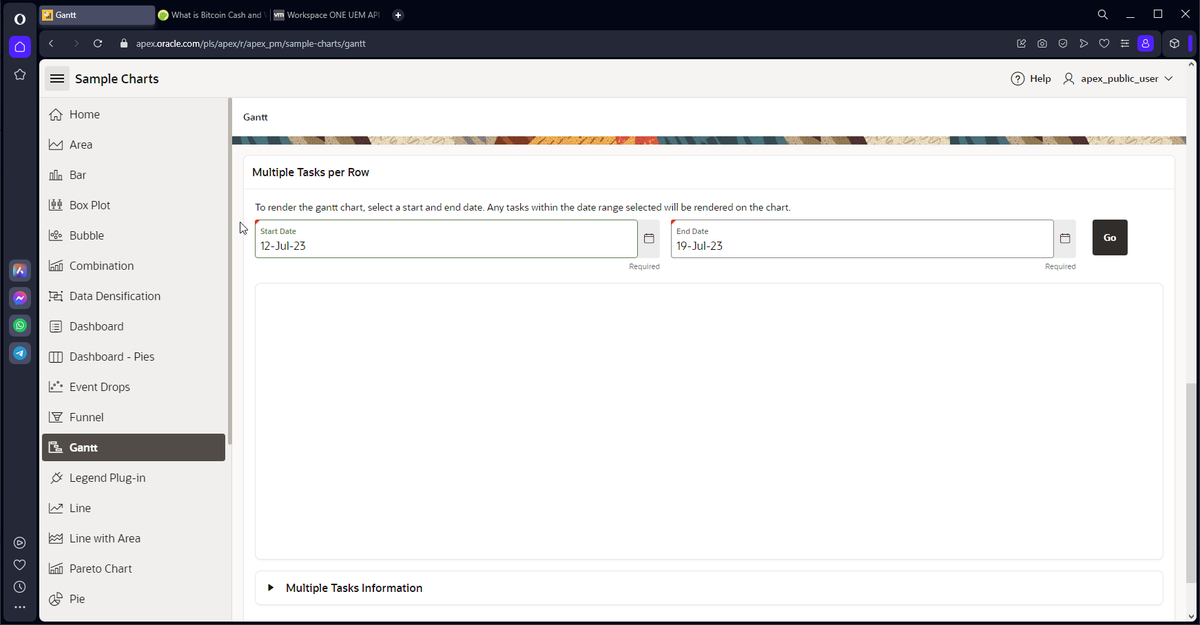1200x625 pixels.
Task: Select the Gantt navigation item
Action: point(135,447)
